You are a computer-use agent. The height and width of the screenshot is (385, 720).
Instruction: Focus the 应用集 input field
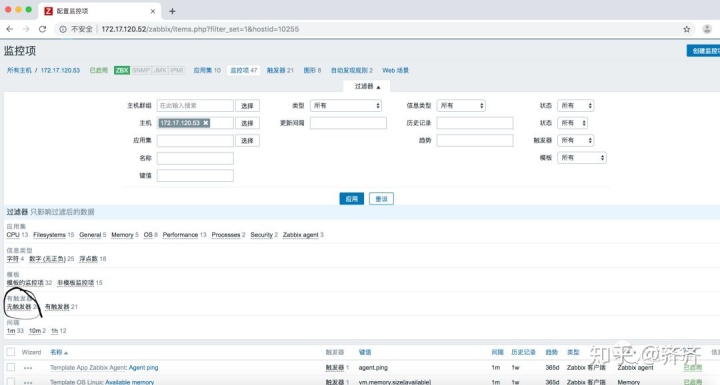click(x=195, y=141)
